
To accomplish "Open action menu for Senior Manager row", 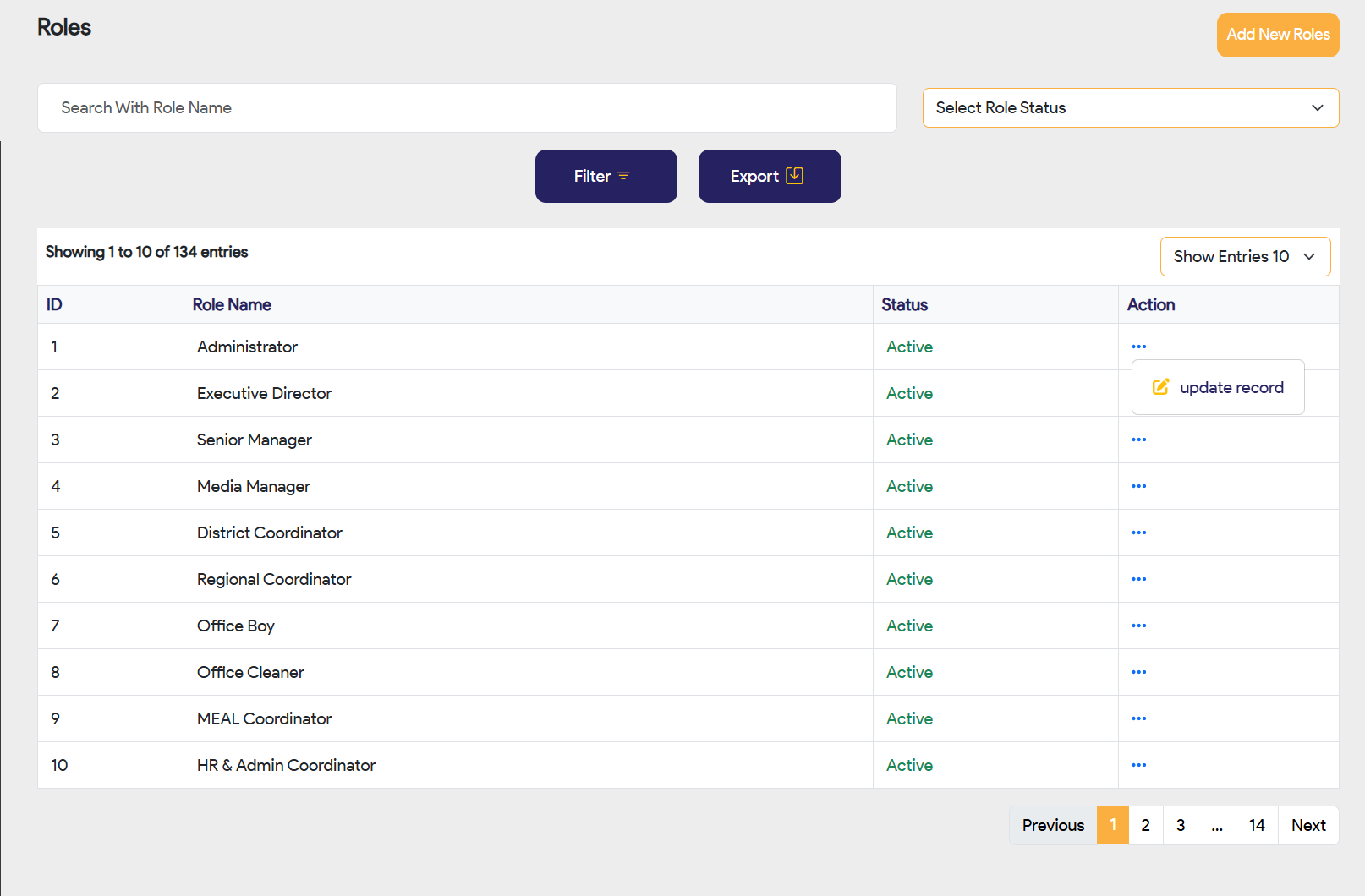I will tap(1138, 440).
